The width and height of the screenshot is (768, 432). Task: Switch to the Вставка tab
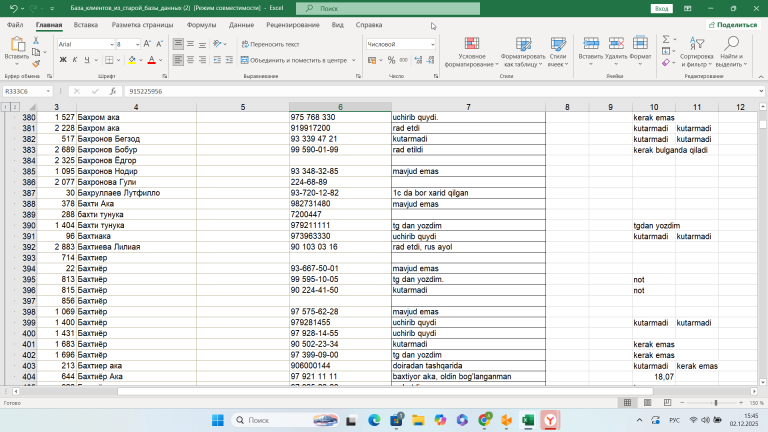86,24
